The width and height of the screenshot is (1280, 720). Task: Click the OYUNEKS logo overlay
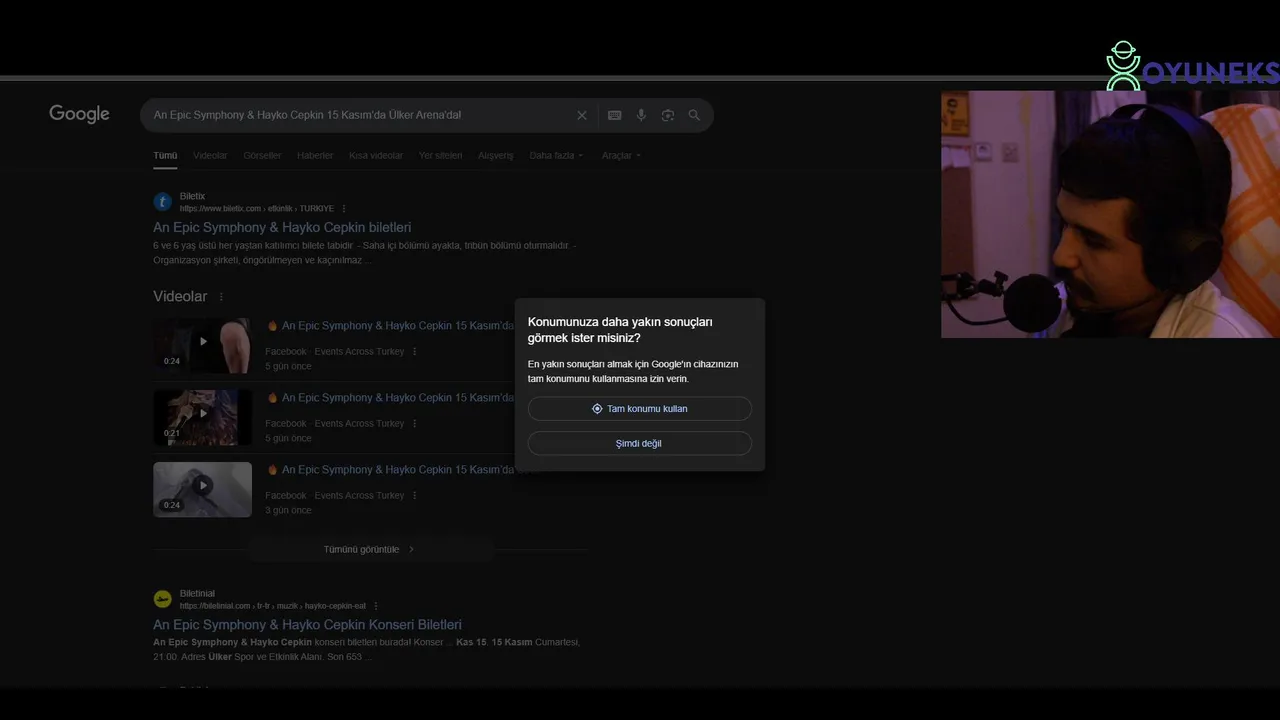click(x=1192, y=67)
